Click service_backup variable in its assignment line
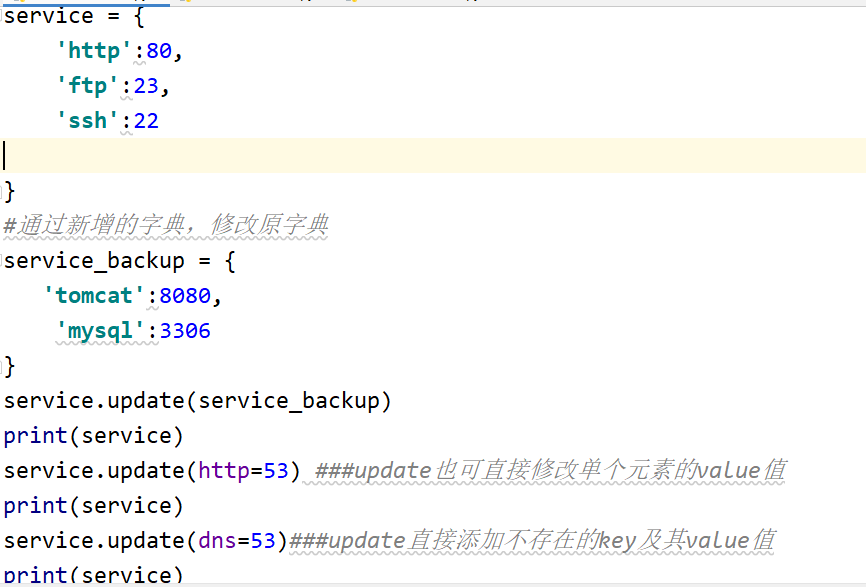 (x=94, y=261)
